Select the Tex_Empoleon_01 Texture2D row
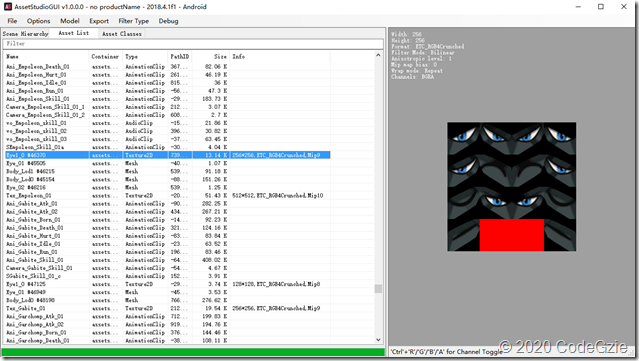The height and width of the screenshot is (361, 639). [168, 196]
